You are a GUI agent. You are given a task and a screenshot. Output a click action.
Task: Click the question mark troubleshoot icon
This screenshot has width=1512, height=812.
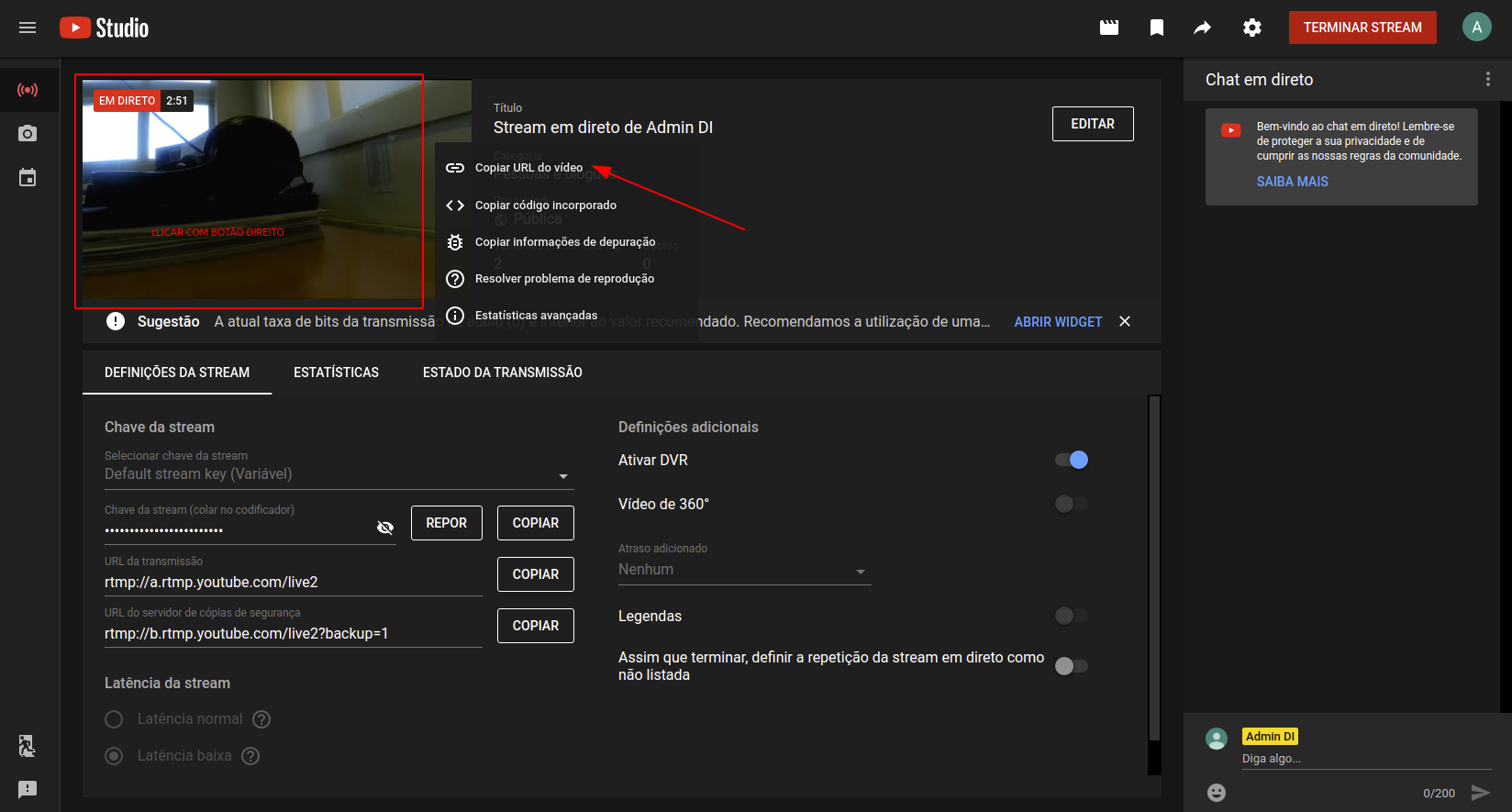point(455,279)
